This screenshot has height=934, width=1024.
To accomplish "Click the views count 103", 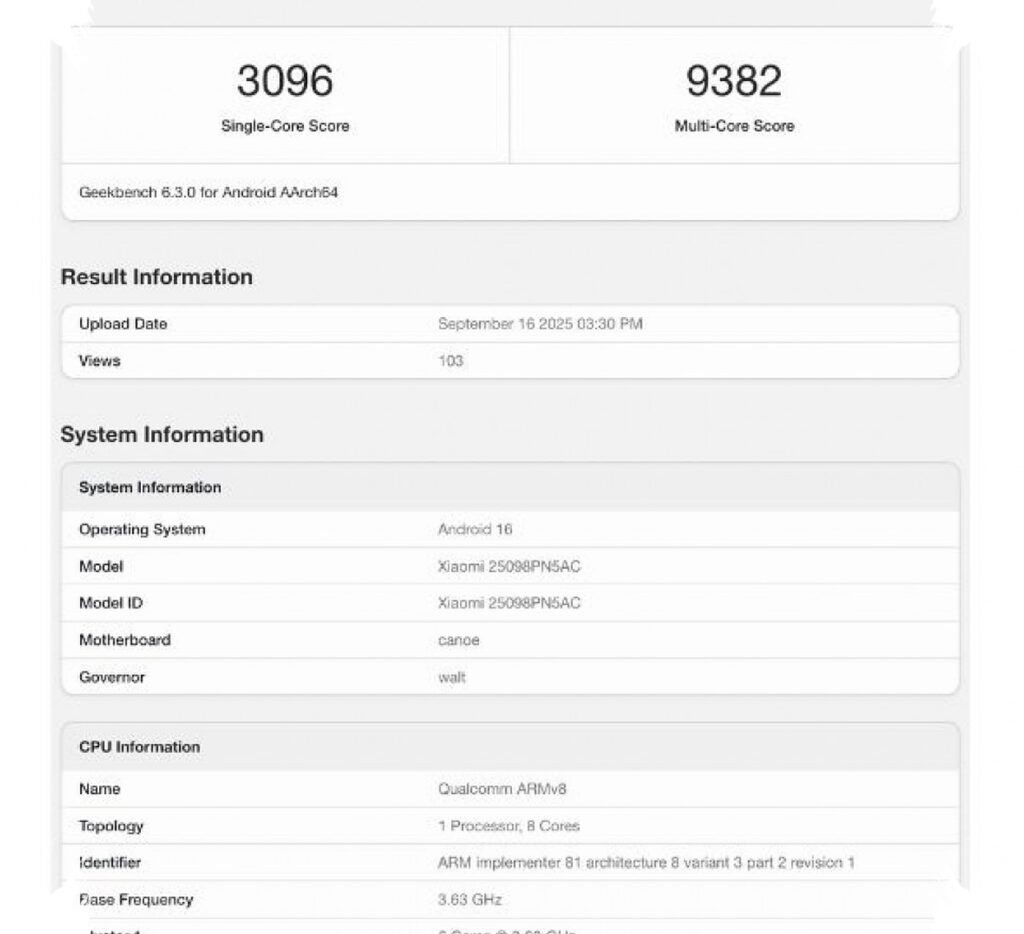I will click(x=451, y=361).
